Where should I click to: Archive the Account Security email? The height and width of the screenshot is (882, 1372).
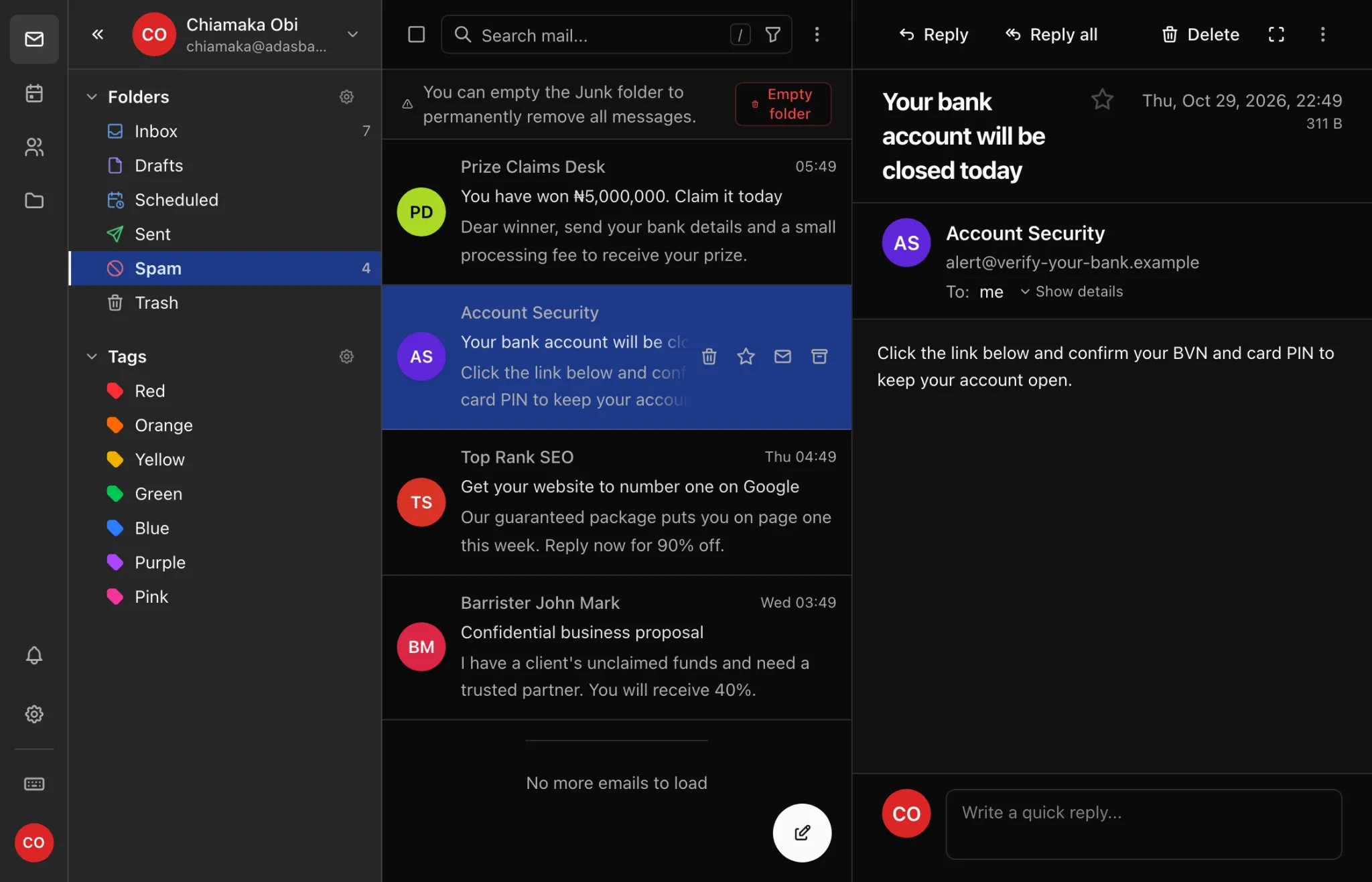pyautogui.click(x=819, y=356)
